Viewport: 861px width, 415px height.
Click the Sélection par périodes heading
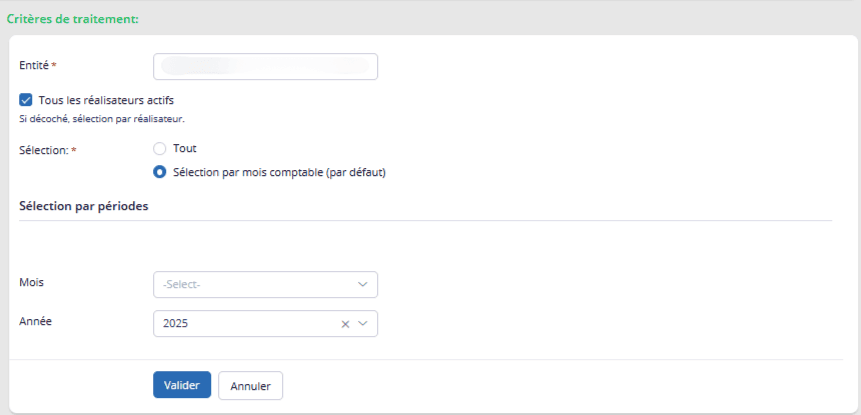(84, 206)
